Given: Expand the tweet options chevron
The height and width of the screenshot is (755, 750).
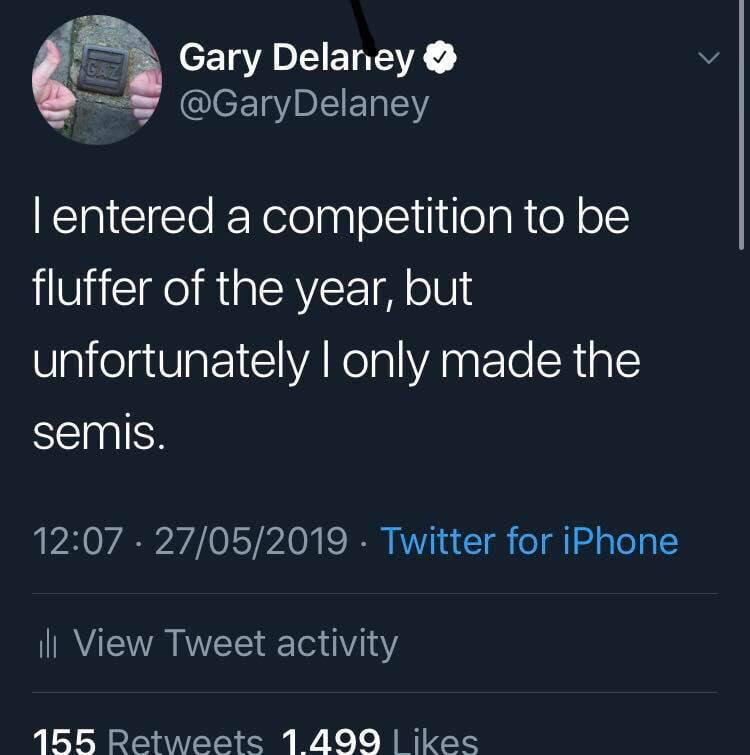Looking at the screenshot, I should 708,58.
